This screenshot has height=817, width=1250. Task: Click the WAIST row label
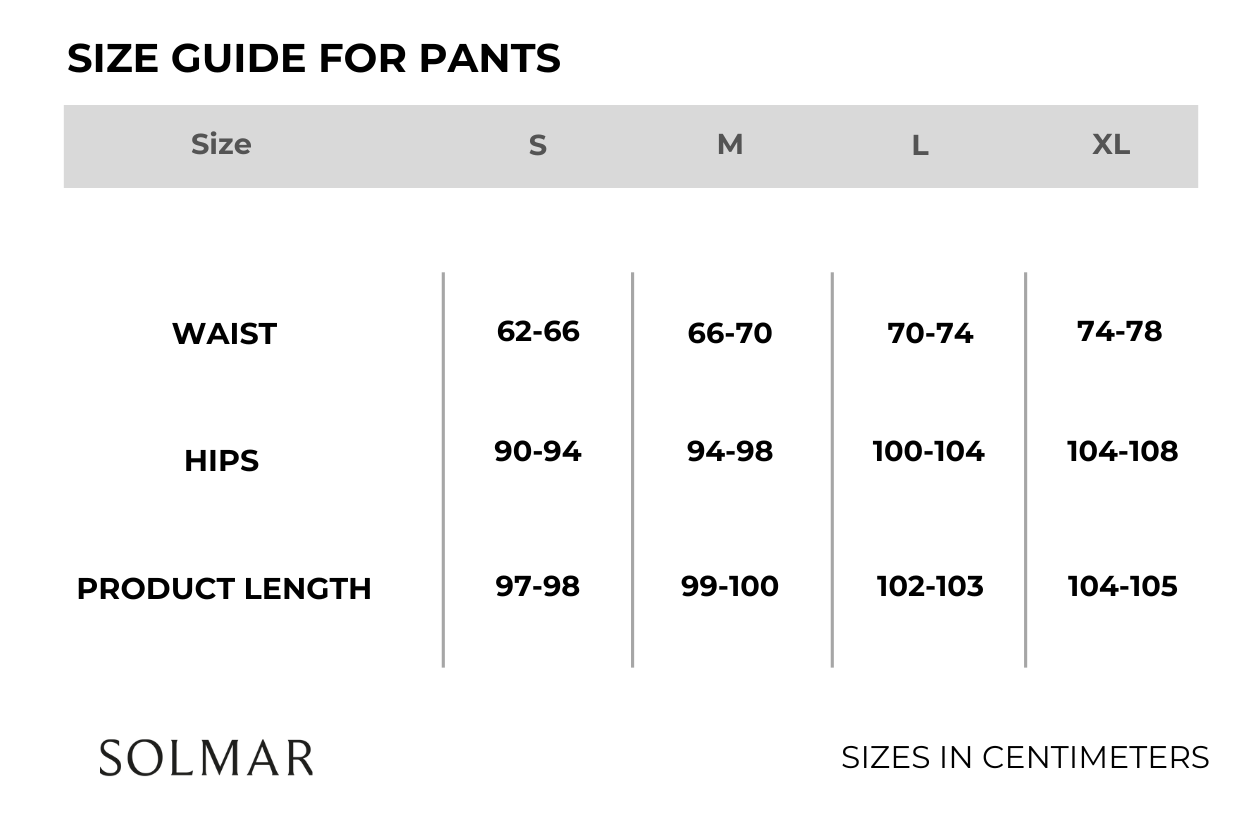pyautogui.click(x=224, y=334)
